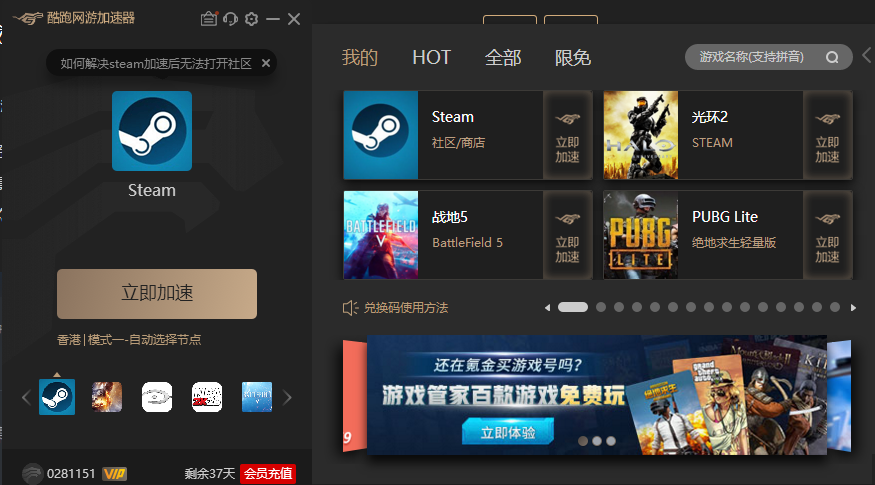Click account ID 0281151
This screenshot has width=875, height=485.
click(x=71, y=474)
